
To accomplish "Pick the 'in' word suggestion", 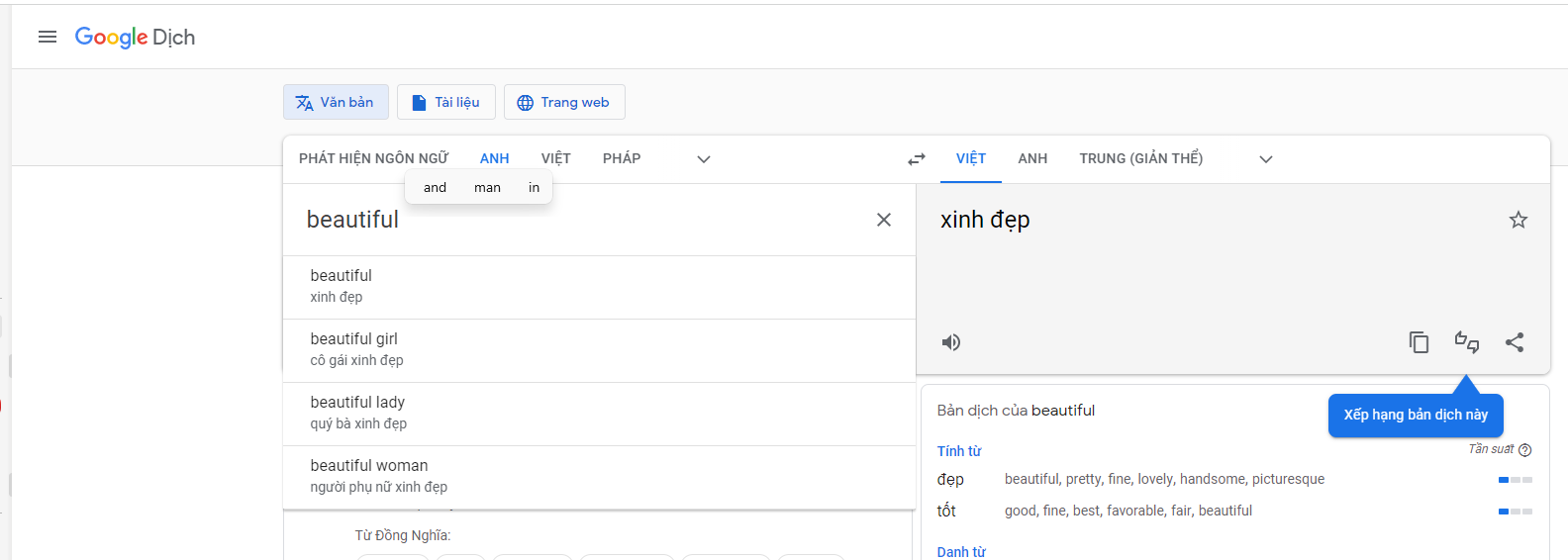I will [x=535, y=187].
